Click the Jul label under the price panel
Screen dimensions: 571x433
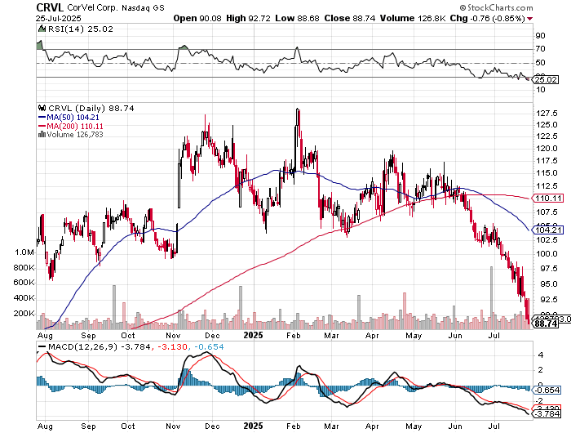(493, 335)
